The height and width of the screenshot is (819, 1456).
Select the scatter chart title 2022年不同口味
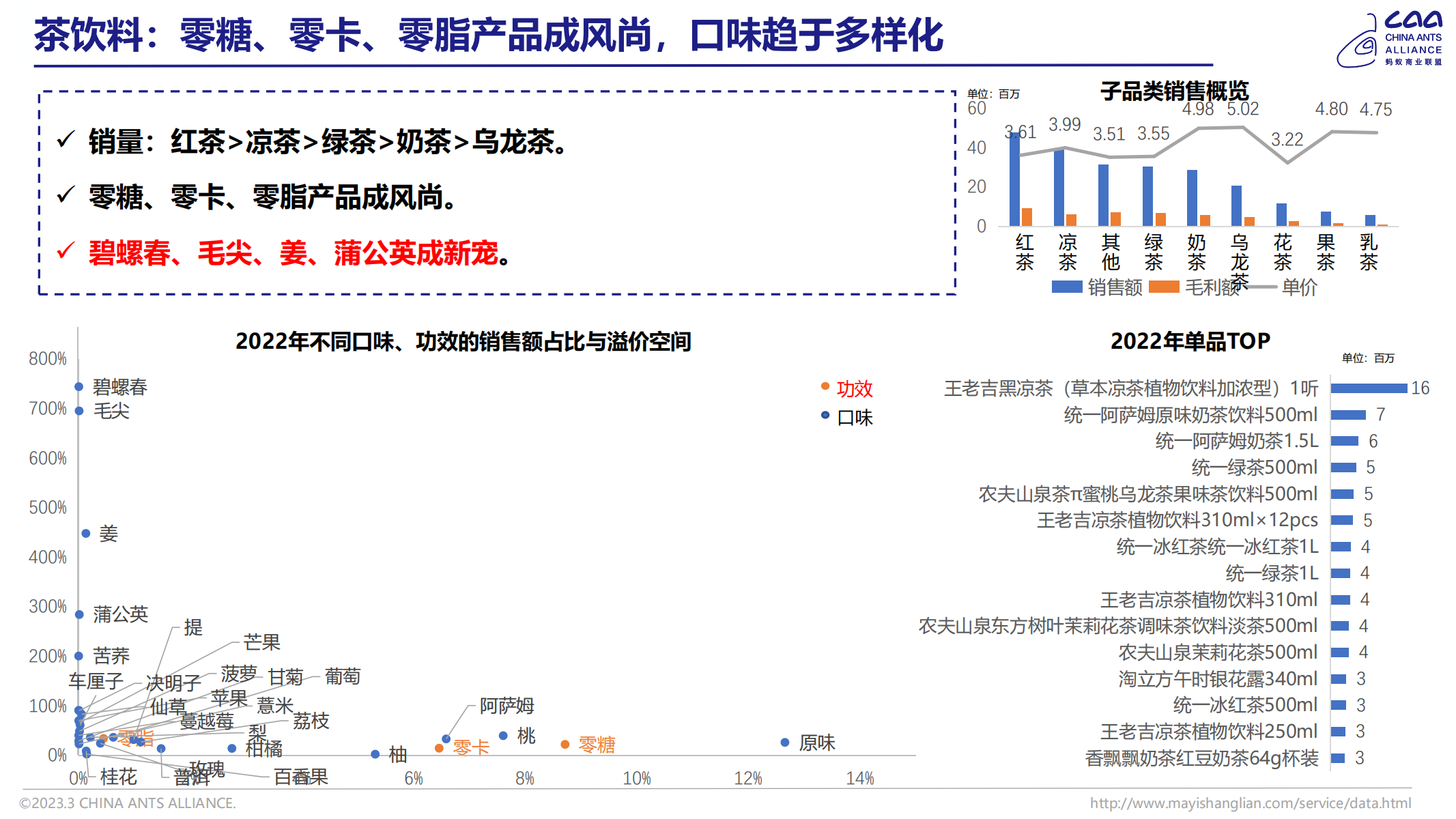coord(463,341)
